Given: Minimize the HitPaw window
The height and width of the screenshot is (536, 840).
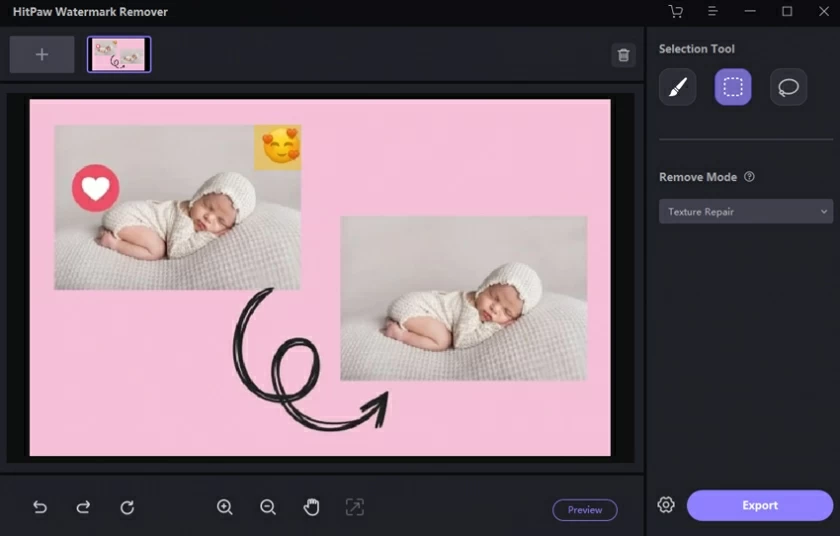Looking at the screenshot, I should pyautogui.click(x=750, y=11).
